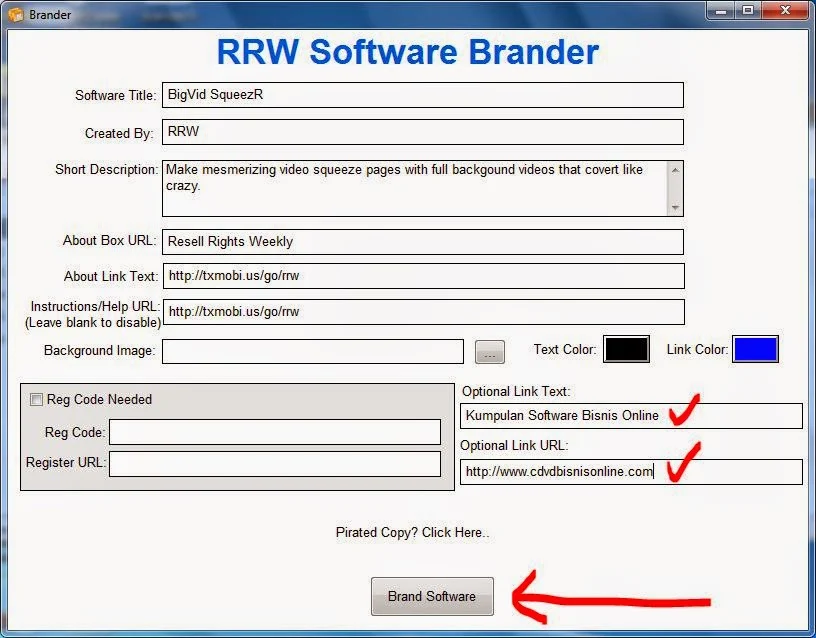Viewport: 816px width, 638px height.
Task: Click the Optional Link Text field
Action: click(631, 416)
